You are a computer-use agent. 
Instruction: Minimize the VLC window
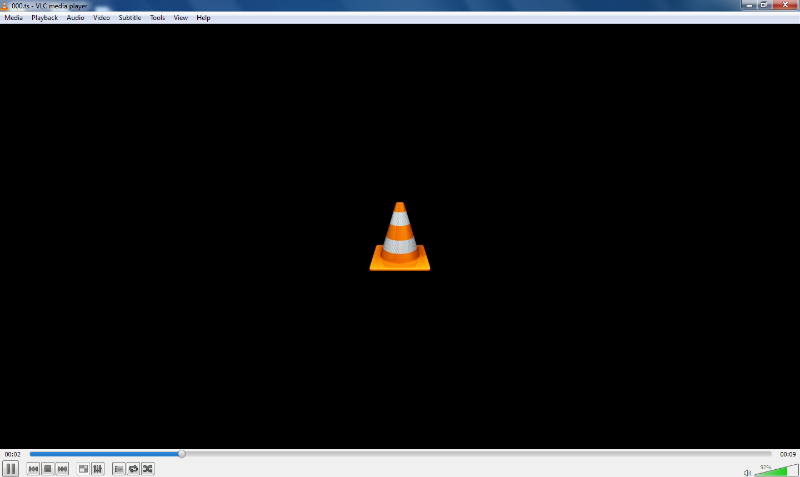[748, 5]
